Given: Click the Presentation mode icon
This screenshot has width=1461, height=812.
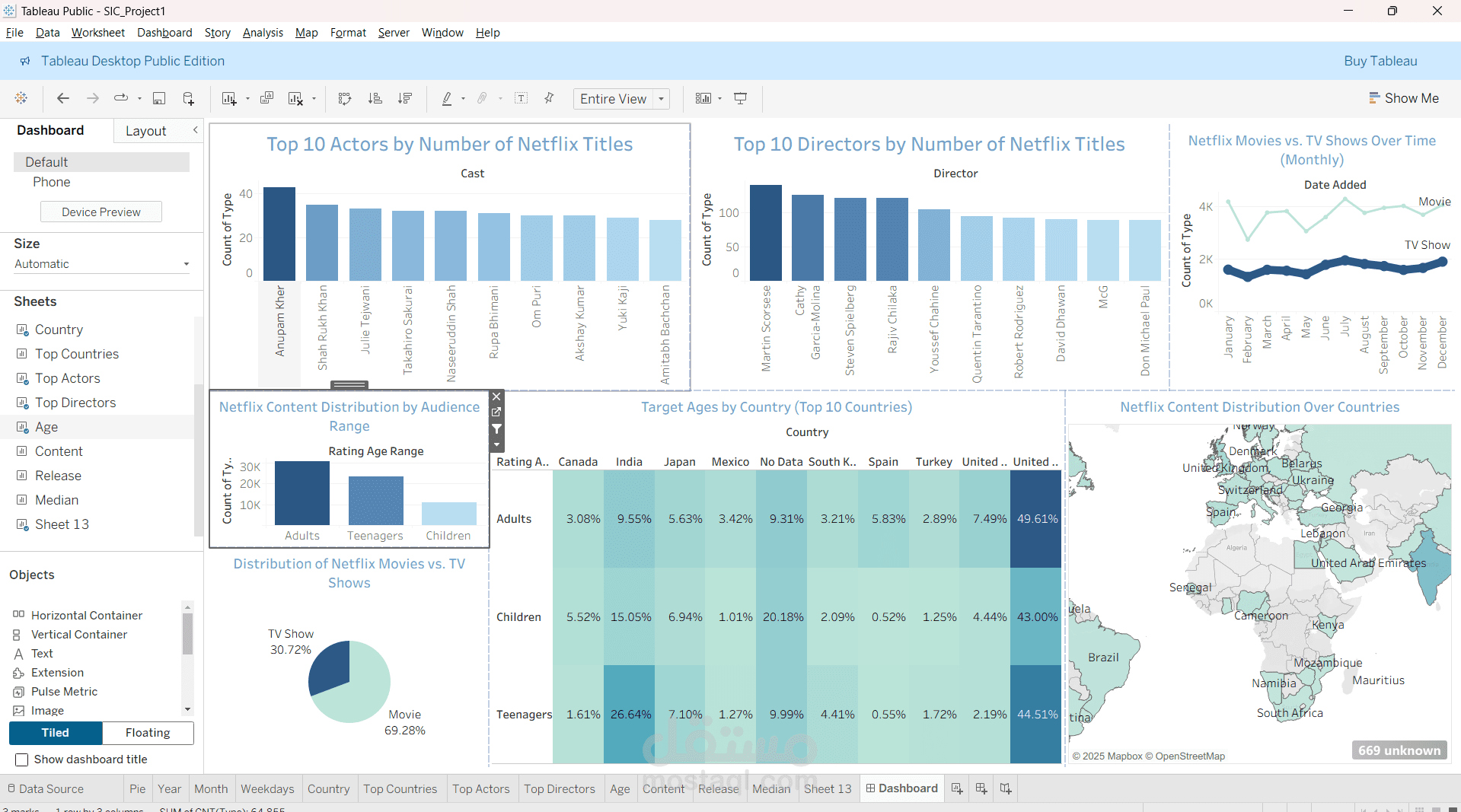Looking at the screenshot, I should point(740,98).
